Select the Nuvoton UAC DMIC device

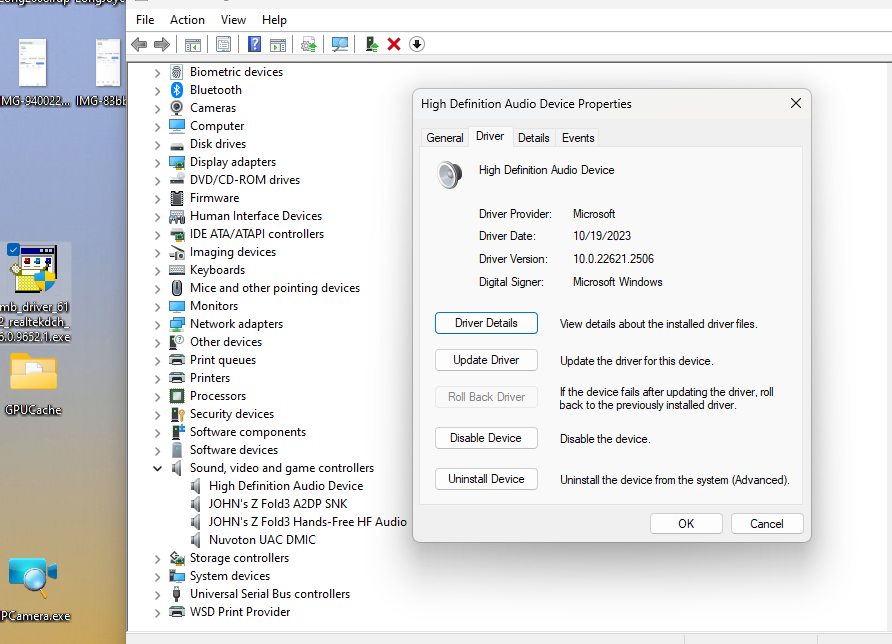point(262,540)
